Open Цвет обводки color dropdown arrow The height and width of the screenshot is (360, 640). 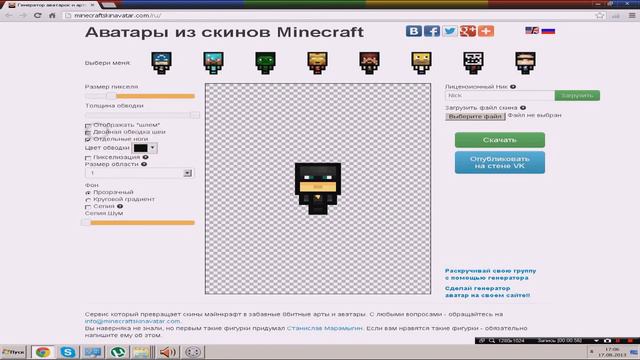(x=153, y=148)
